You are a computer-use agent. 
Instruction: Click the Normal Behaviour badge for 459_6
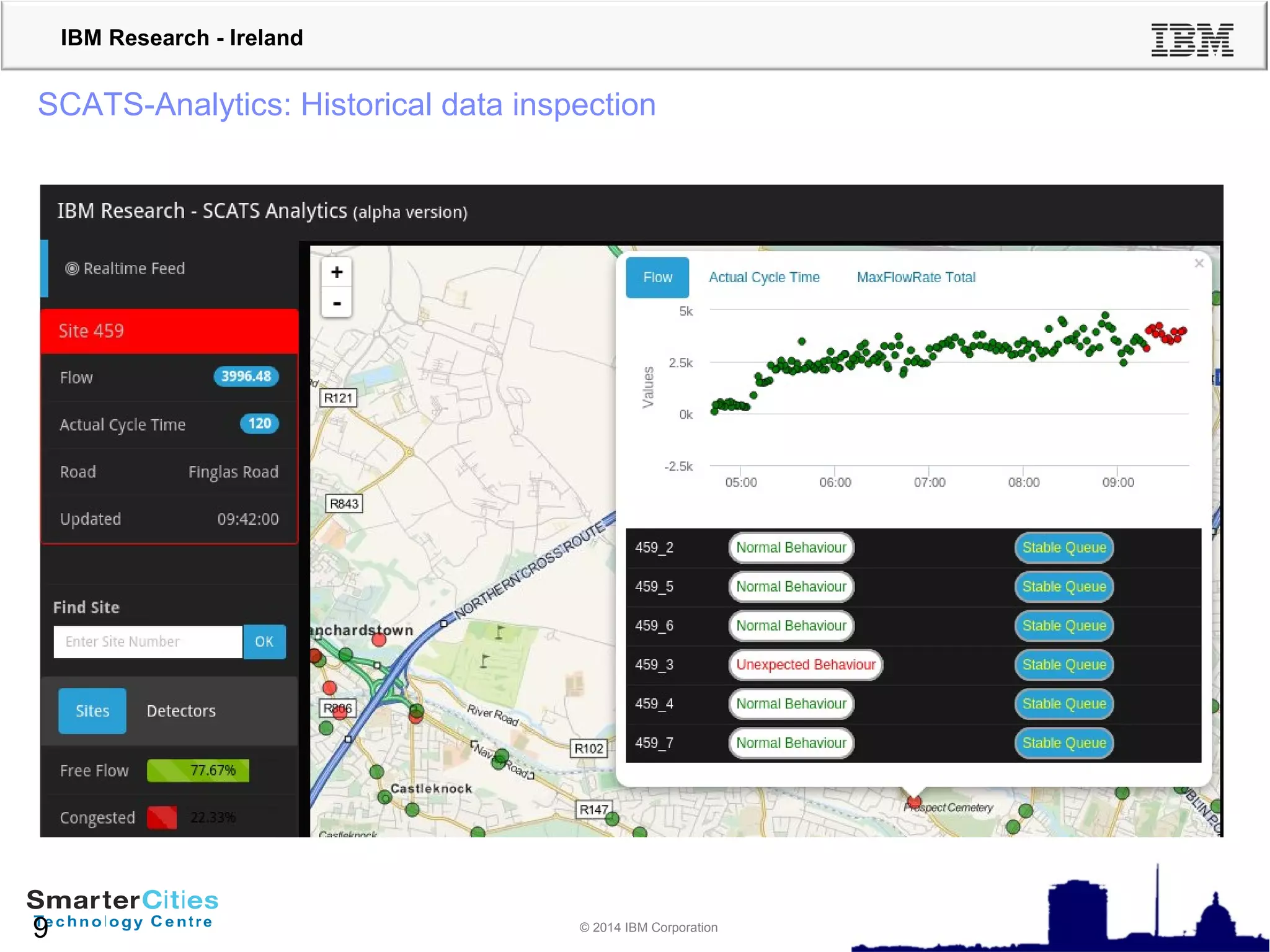point(791,626)
